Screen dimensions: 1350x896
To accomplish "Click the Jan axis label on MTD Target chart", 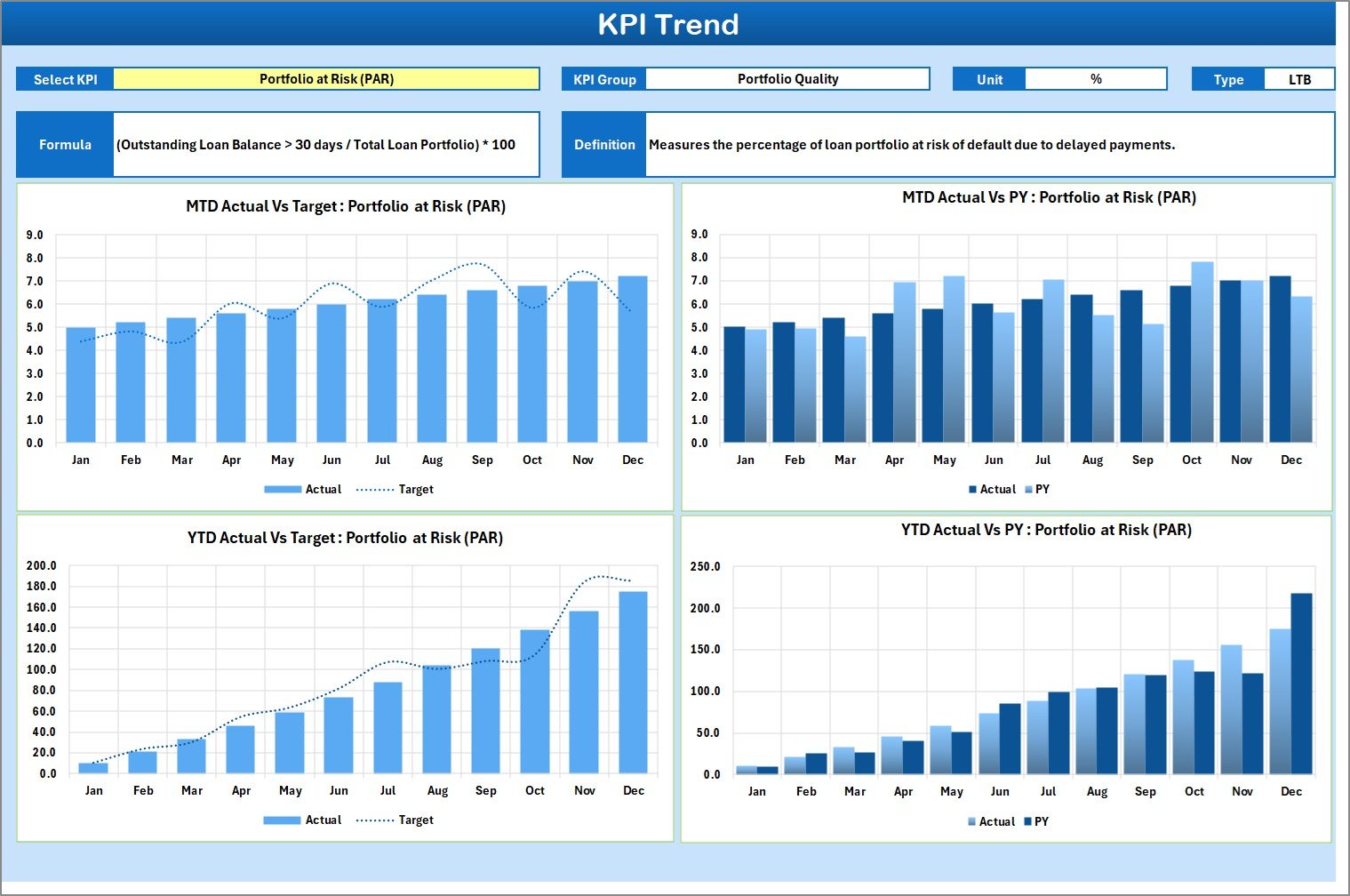I will click(81, 460).
